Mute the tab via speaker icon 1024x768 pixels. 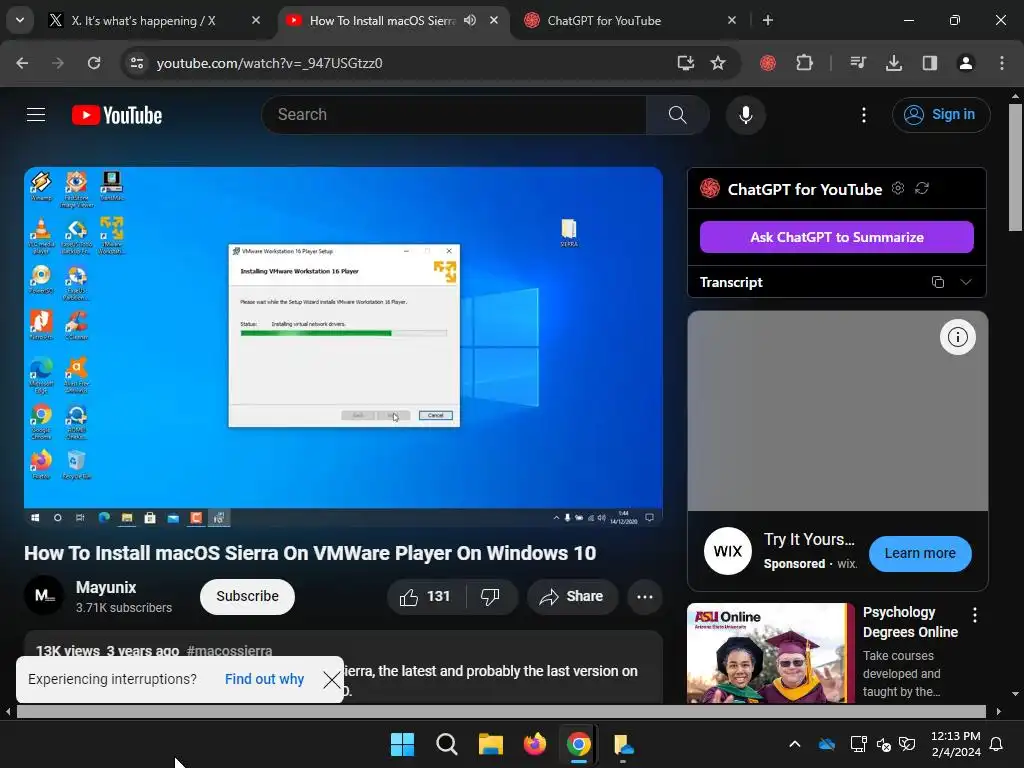(x=470, y=20)
